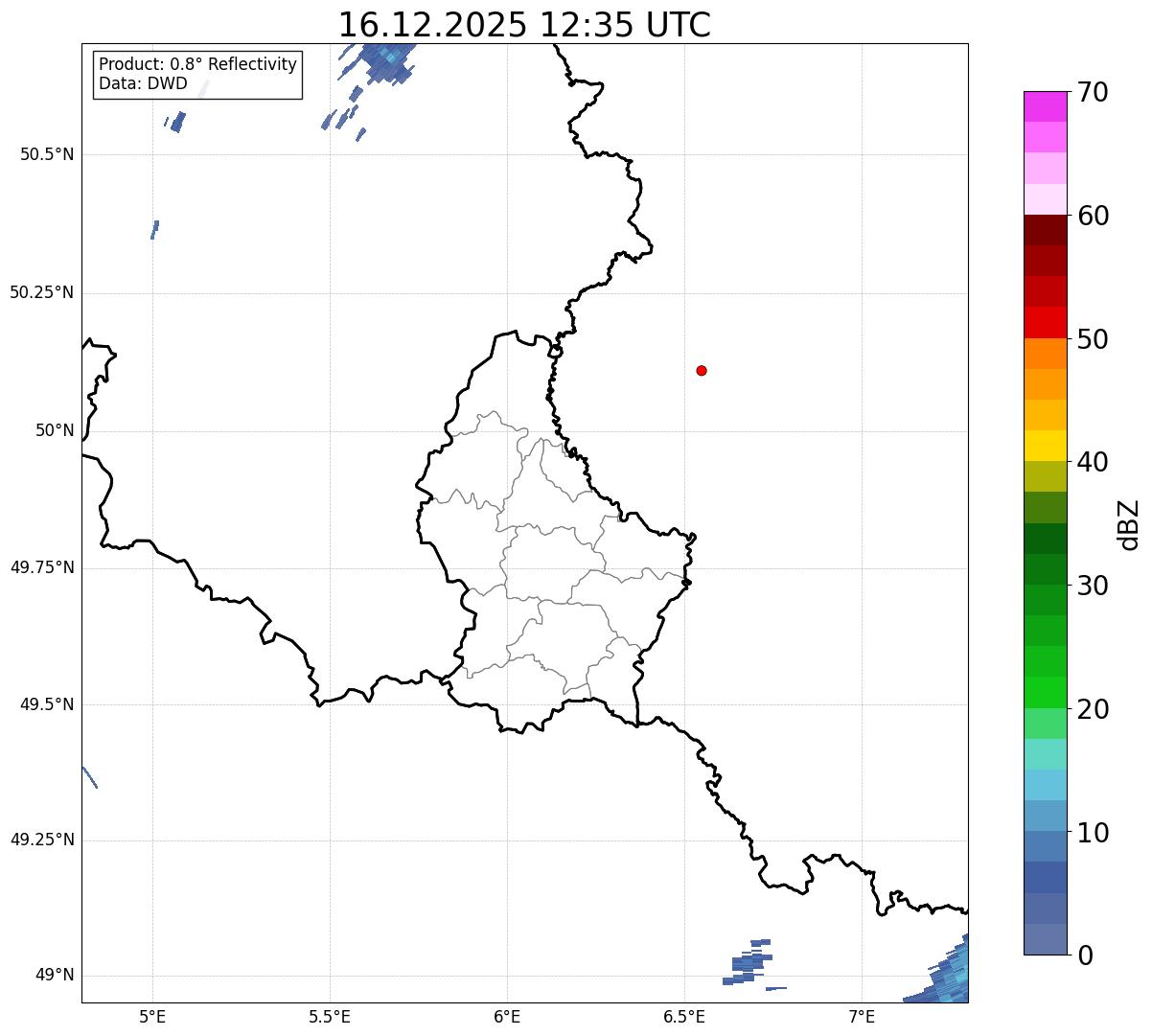Image resolution: width=1152 pixels, height=1036 pixels.
Task: Select the Product 0.8° Reflectivity info box
Action: click(197, 74)
